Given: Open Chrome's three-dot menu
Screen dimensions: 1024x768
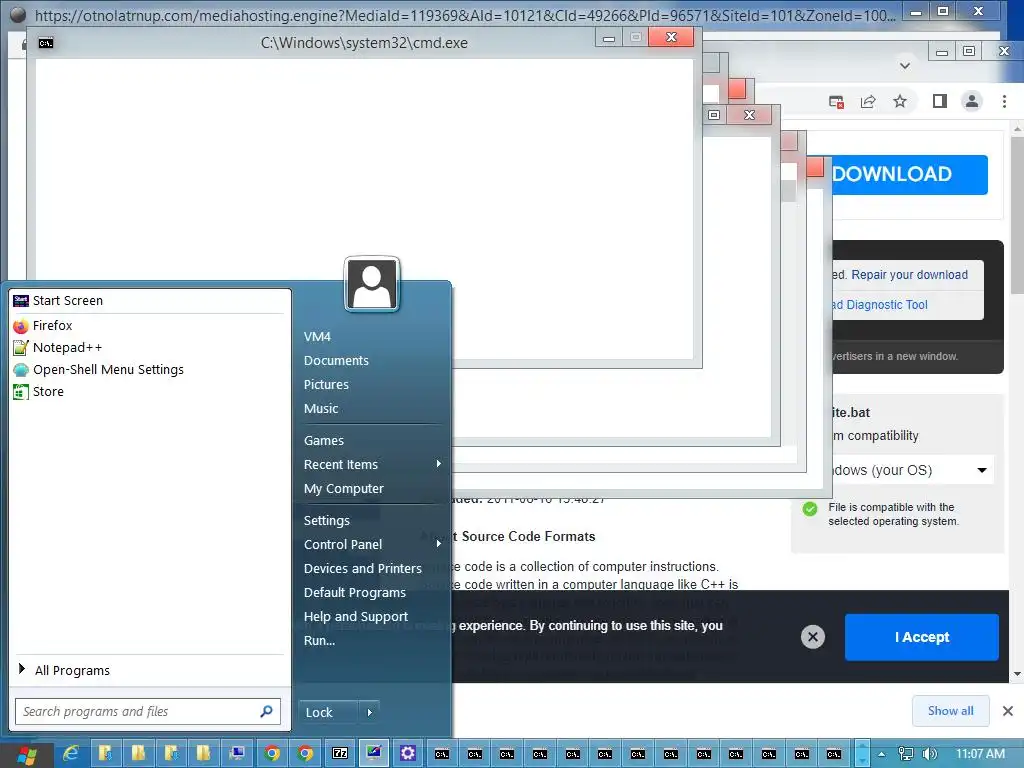Looking at the screenshot, I should click(x=1004, y=101).
